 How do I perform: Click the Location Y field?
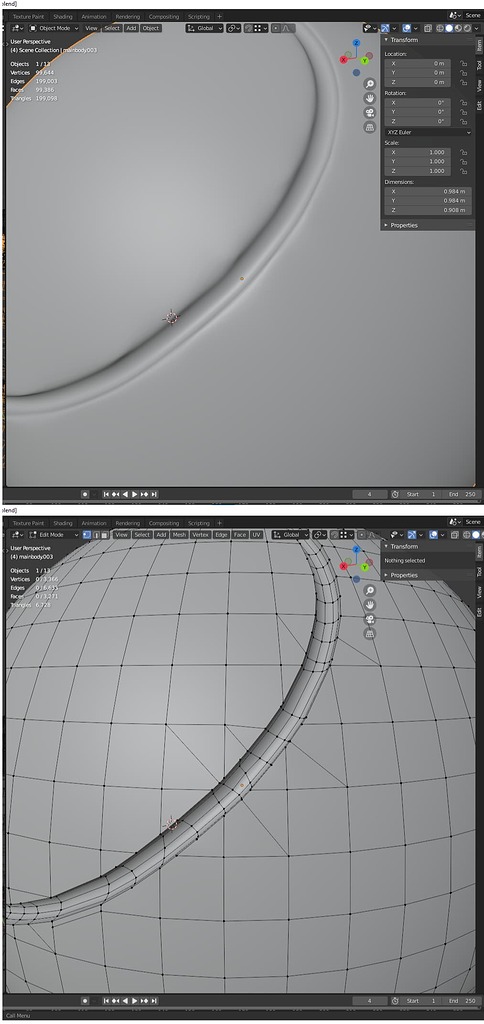[417, 73]
